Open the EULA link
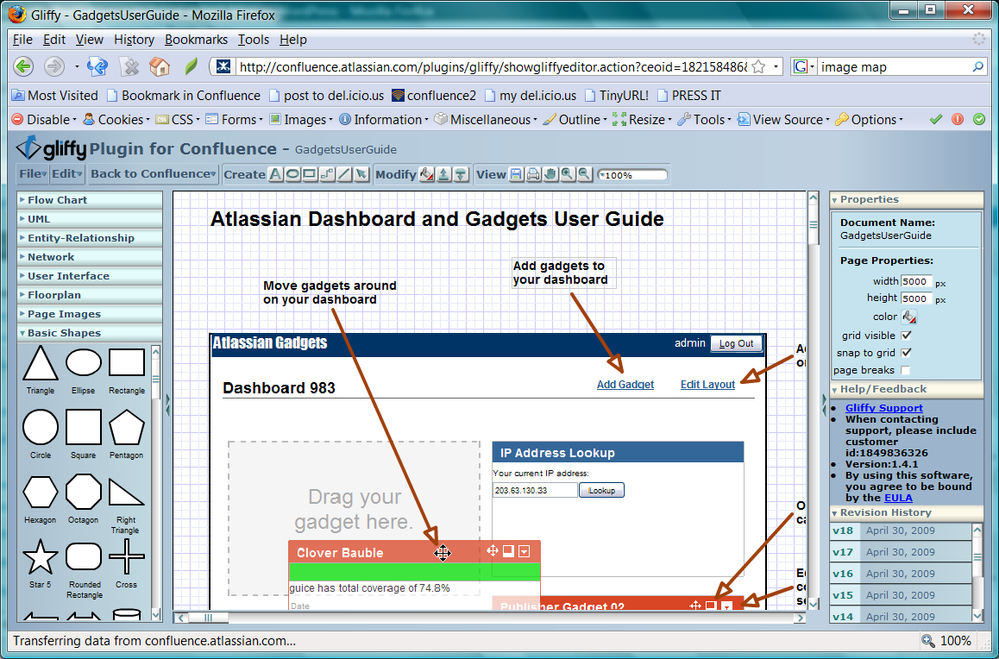 click(898, 498)
